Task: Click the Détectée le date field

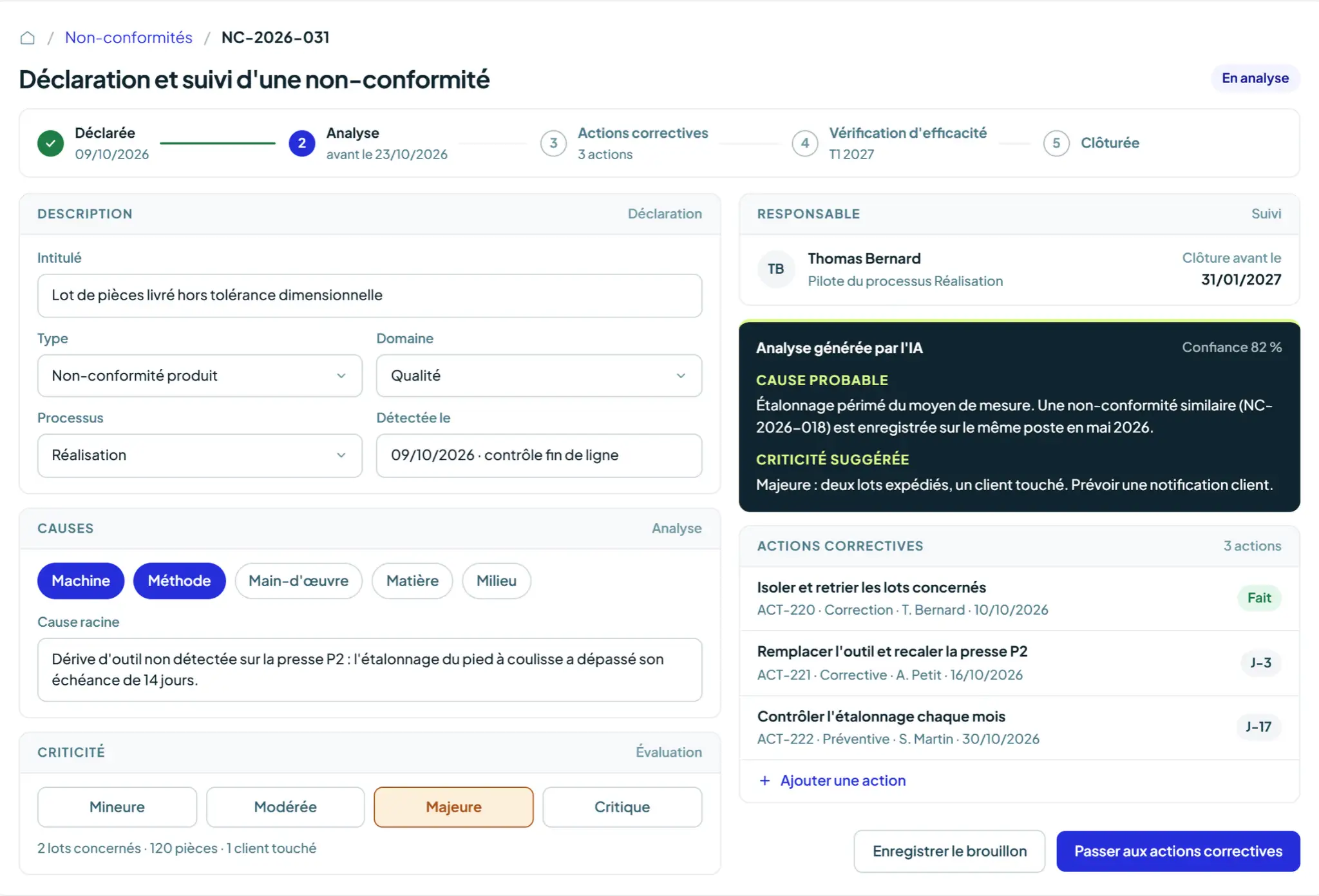Action: coord(539,455)
